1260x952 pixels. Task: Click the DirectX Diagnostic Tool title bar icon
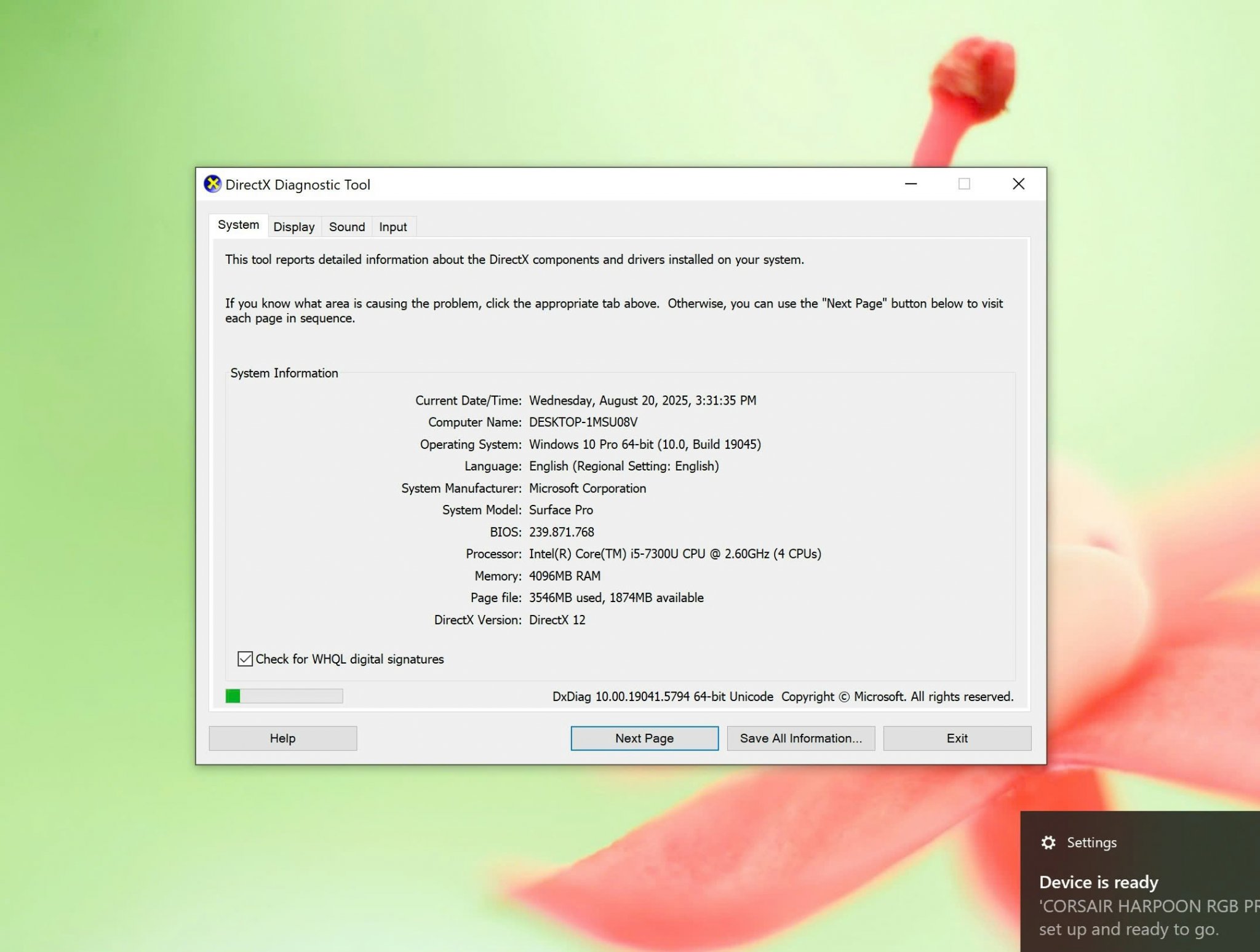(x=212, y=184)
